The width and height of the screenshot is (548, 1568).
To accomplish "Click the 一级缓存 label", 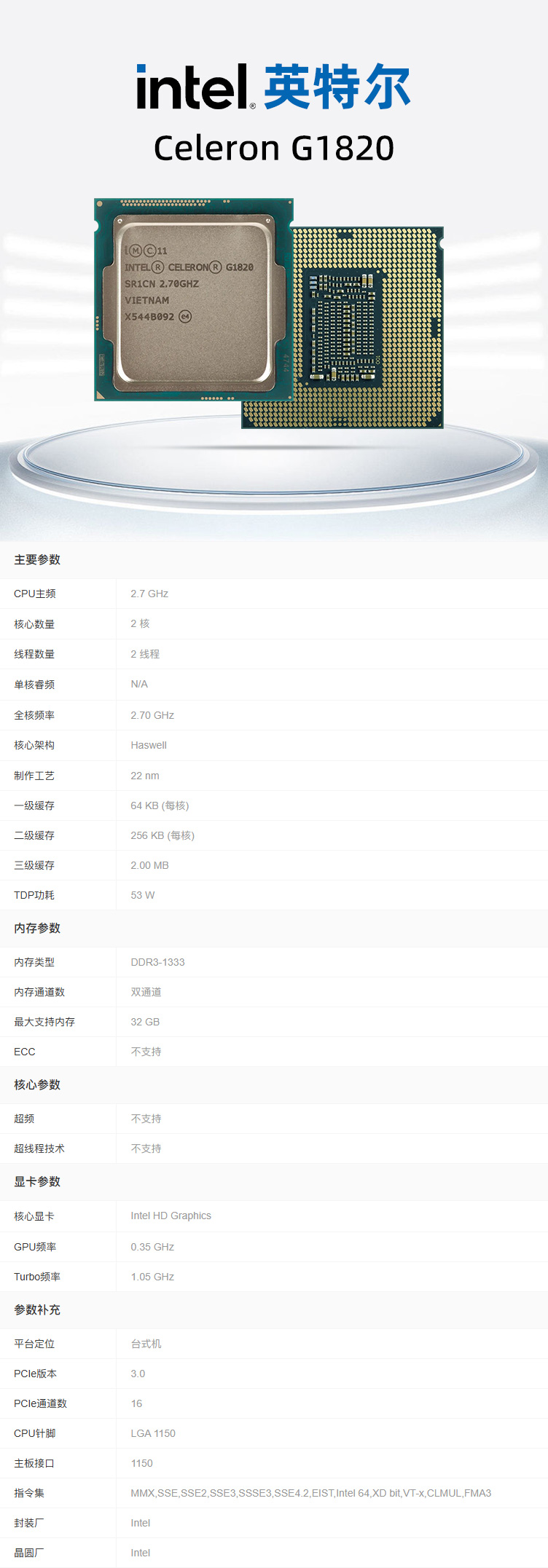I will [34, 805].
